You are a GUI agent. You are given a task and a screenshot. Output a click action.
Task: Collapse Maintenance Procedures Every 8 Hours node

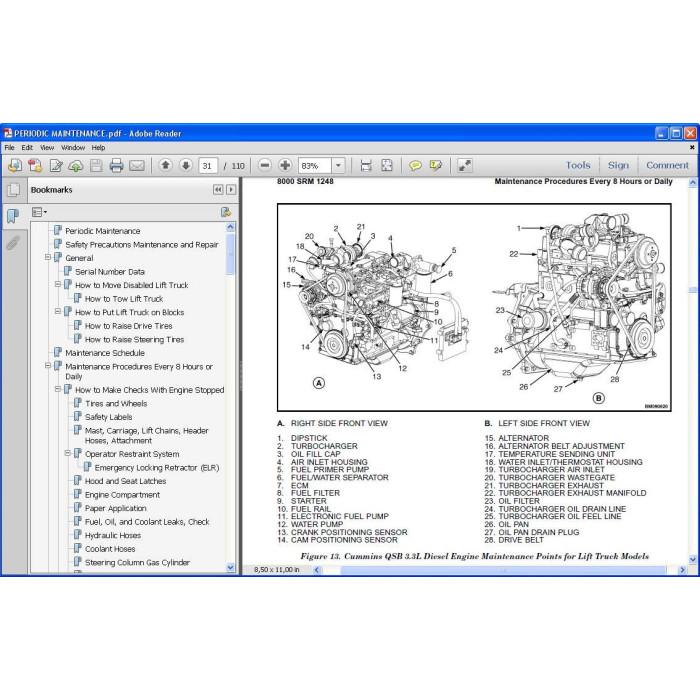[48, 366]
